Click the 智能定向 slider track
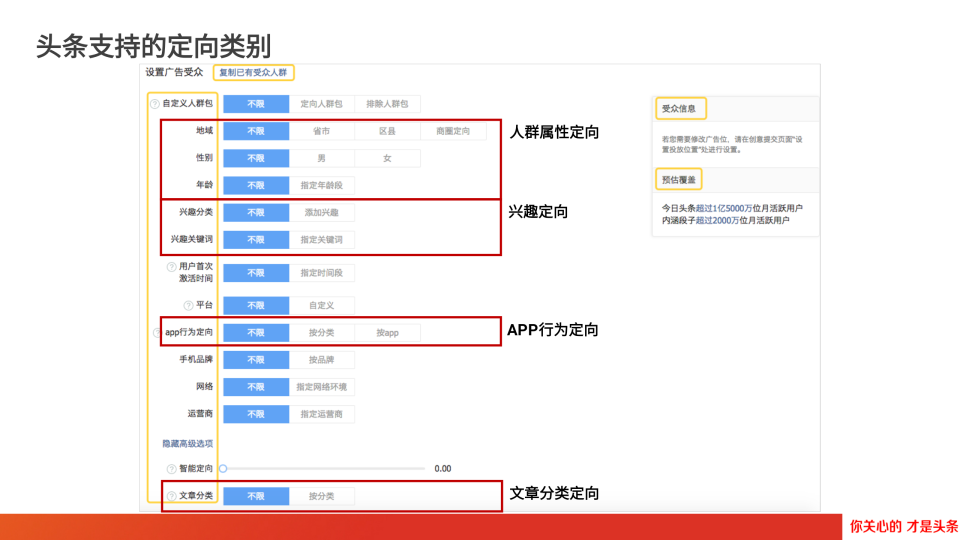 324,468
